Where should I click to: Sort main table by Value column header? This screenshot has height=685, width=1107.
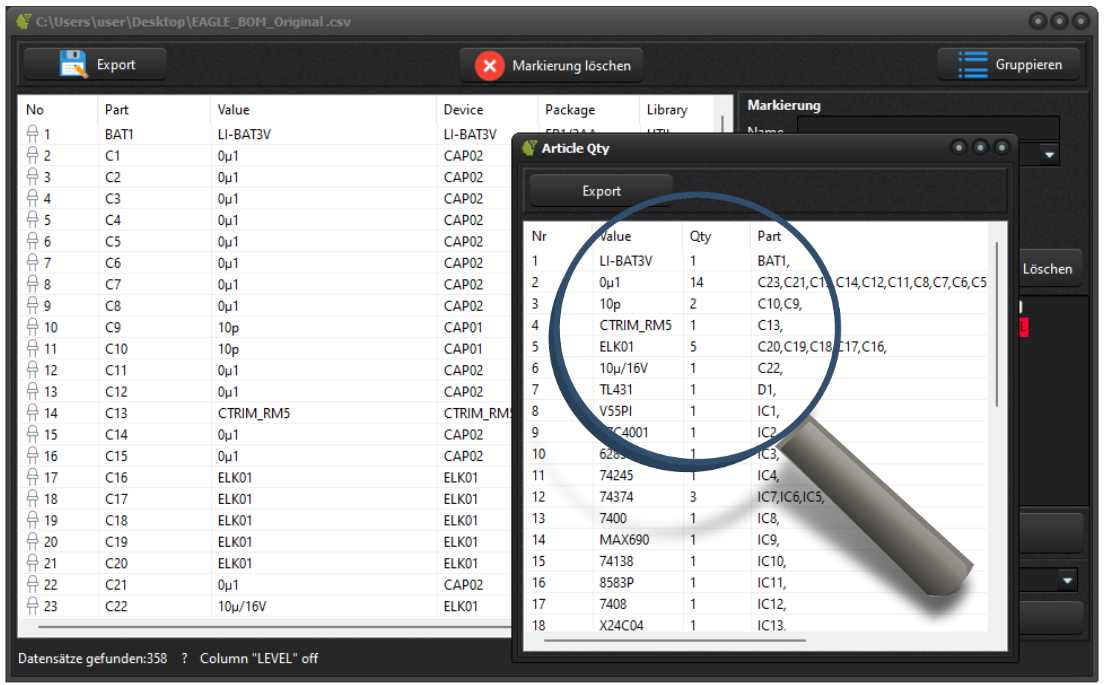pos(233,110)
